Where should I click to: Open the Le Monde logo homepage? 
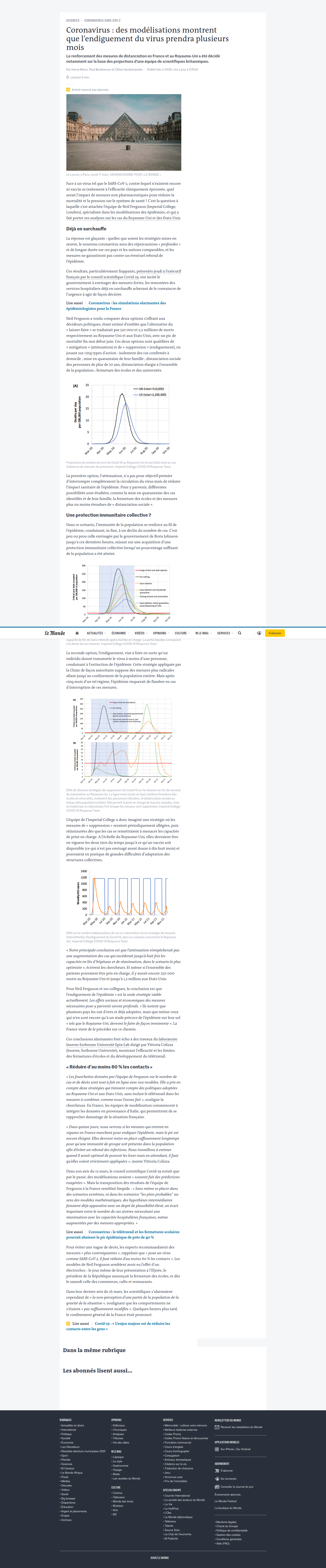tap(55, 633)
